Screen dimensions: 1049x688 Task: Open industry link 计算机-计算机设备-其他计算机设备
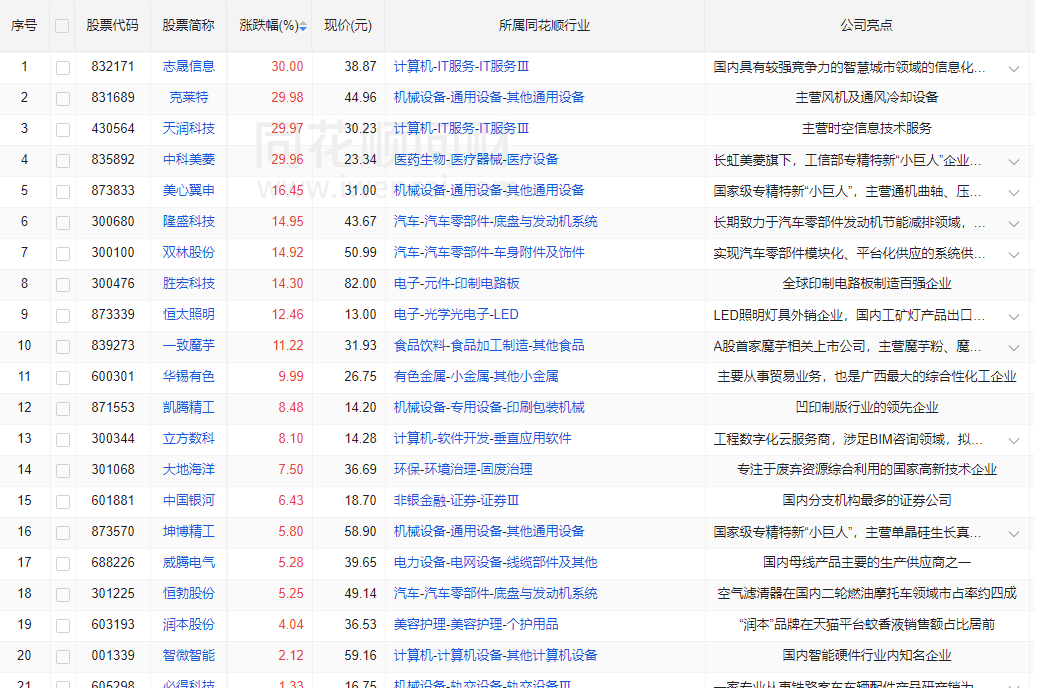pos(496,655)
